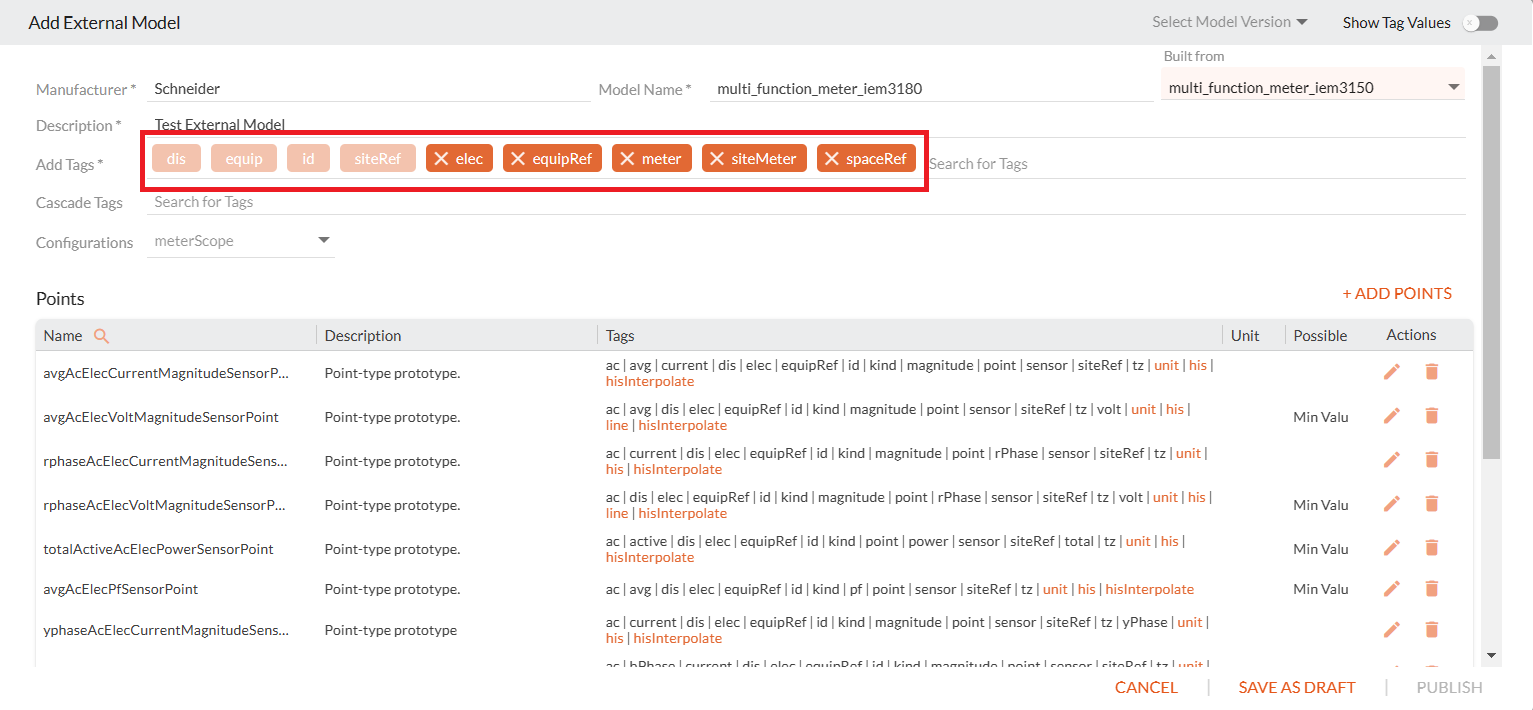
Task: Edit the yphaseAcElecCurrentMagnitudeSens... point
Action: (1392, 630)
